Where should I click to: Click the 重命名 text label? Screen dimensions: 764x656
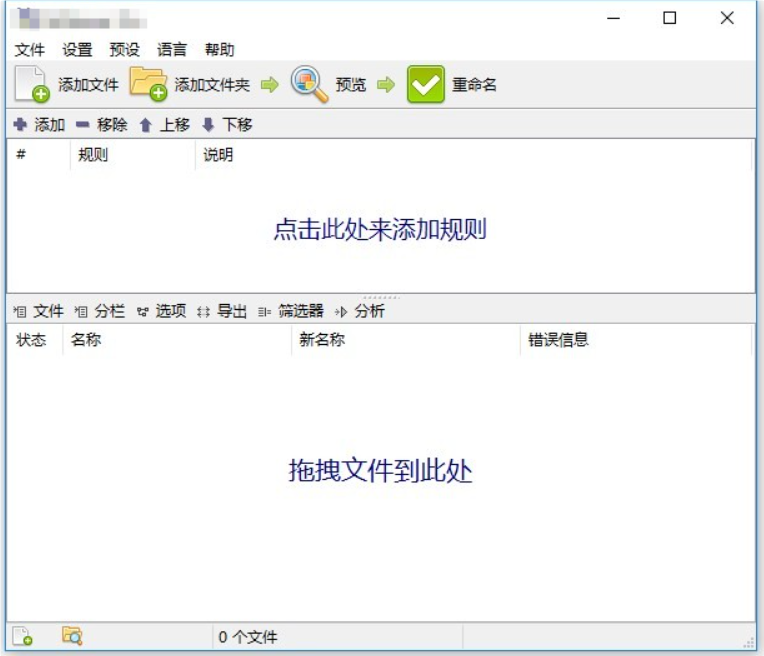(474, 85)
